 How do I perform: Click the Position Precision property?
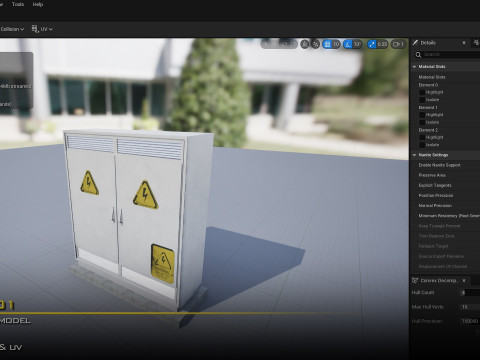point(436,195)
